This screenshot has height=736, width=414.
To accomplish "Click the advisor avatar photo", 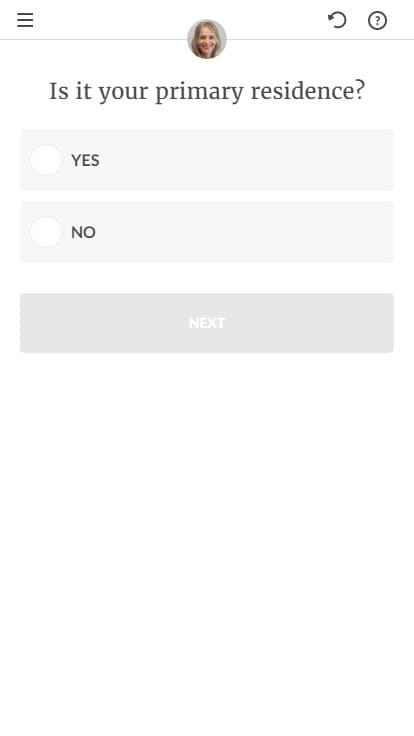I will click(207, 39).
